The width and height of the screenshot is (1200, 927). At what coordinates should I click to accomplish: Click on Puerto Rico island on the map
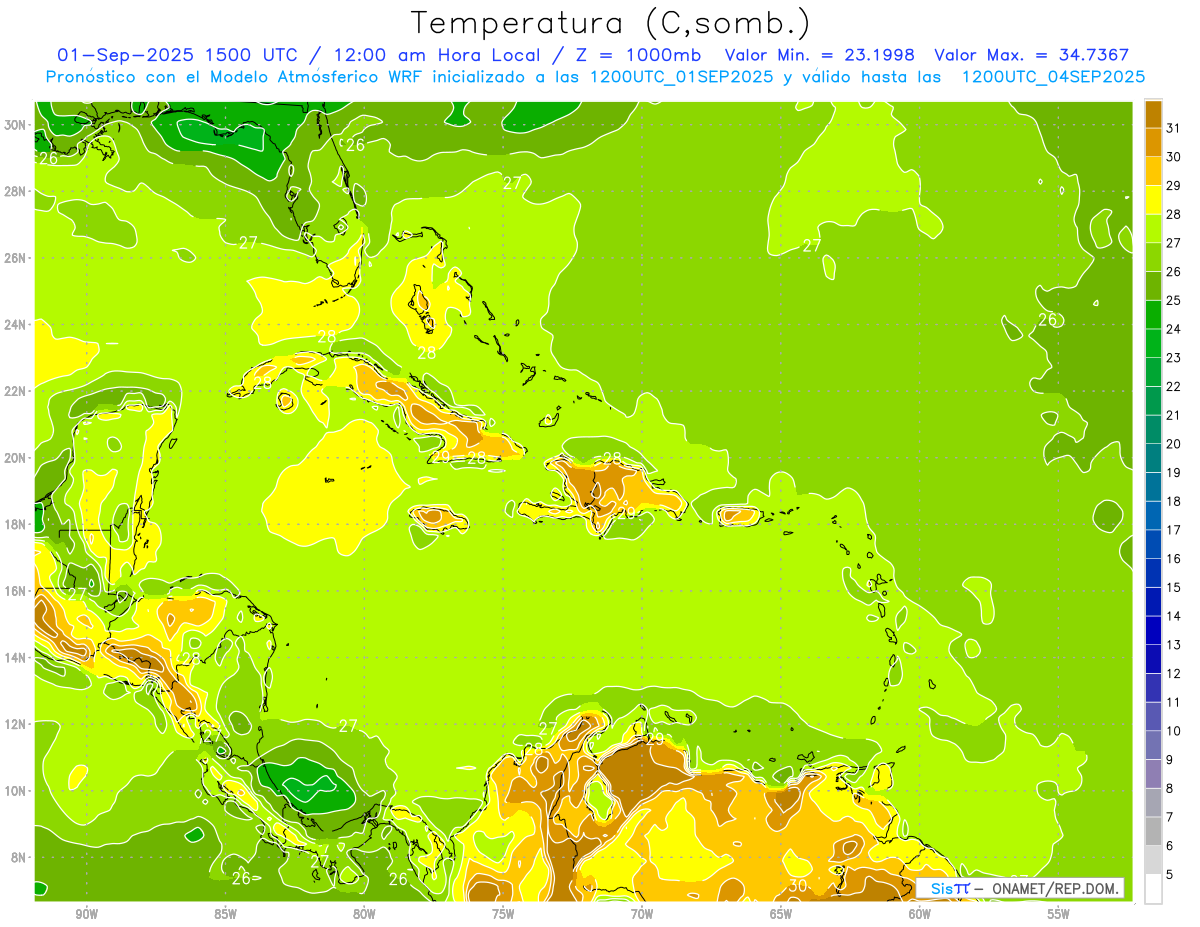(x=739, y=515)
